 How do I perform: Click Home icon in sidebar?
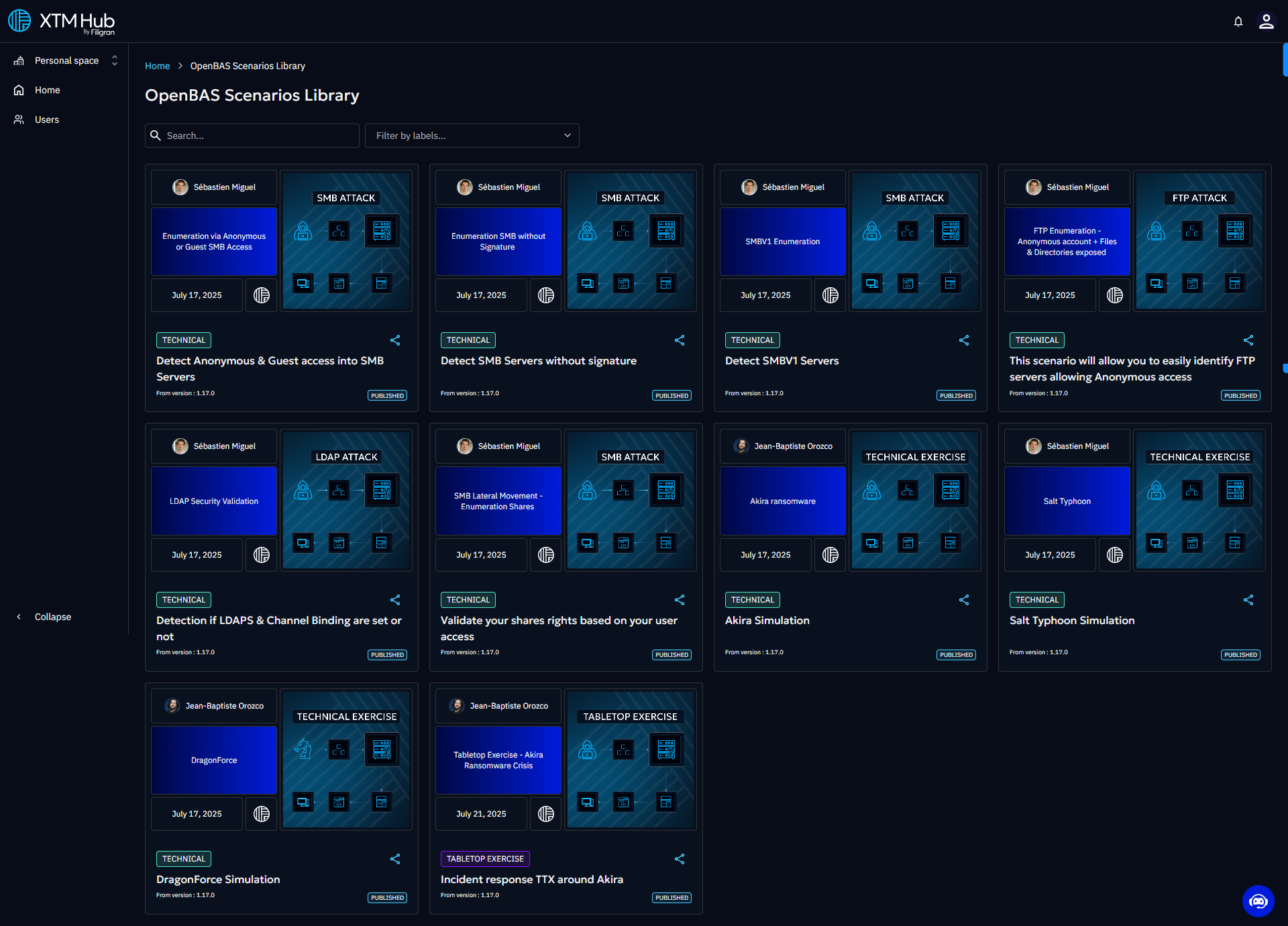click(x=19, y=90)
